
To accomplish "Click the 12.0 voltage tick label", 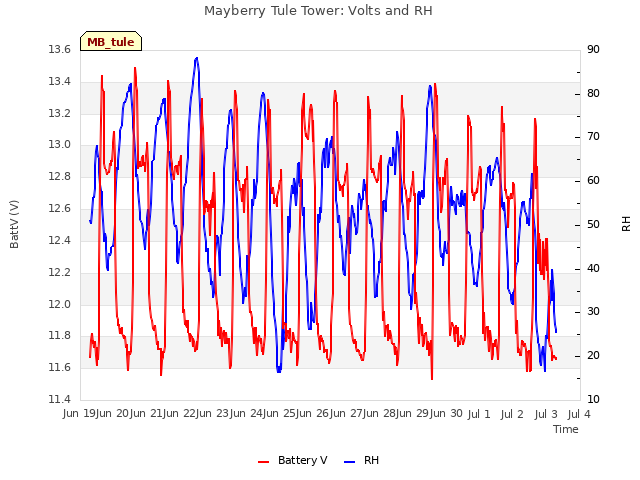I will (x=59, y=304).
